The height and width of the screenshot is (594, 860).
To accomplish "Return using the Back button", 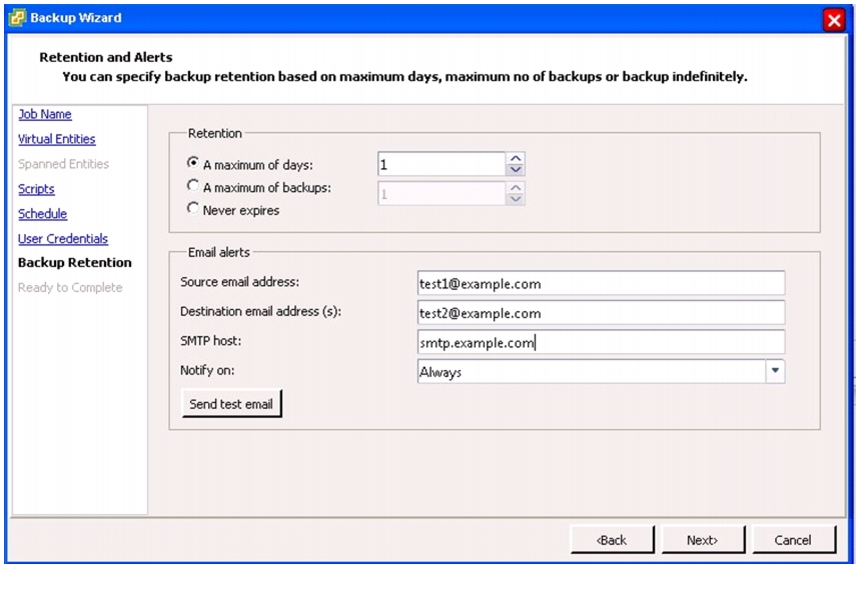I will click(x=612, y=540).
